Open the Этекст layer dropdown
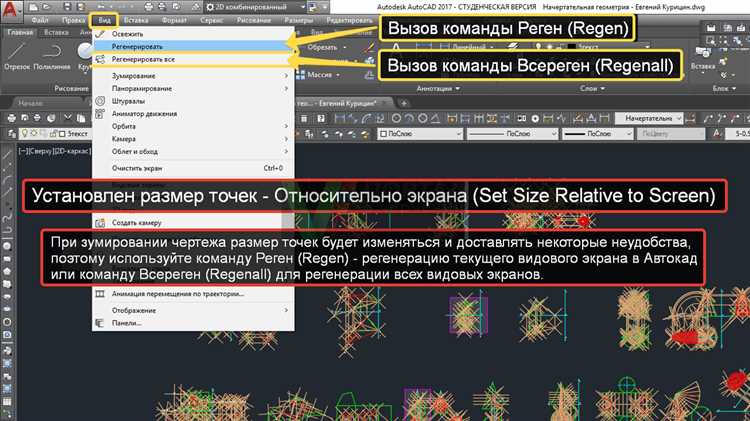The height and width of the screenshot is (421, 750). pyautogui.click(x=55, y=133)
